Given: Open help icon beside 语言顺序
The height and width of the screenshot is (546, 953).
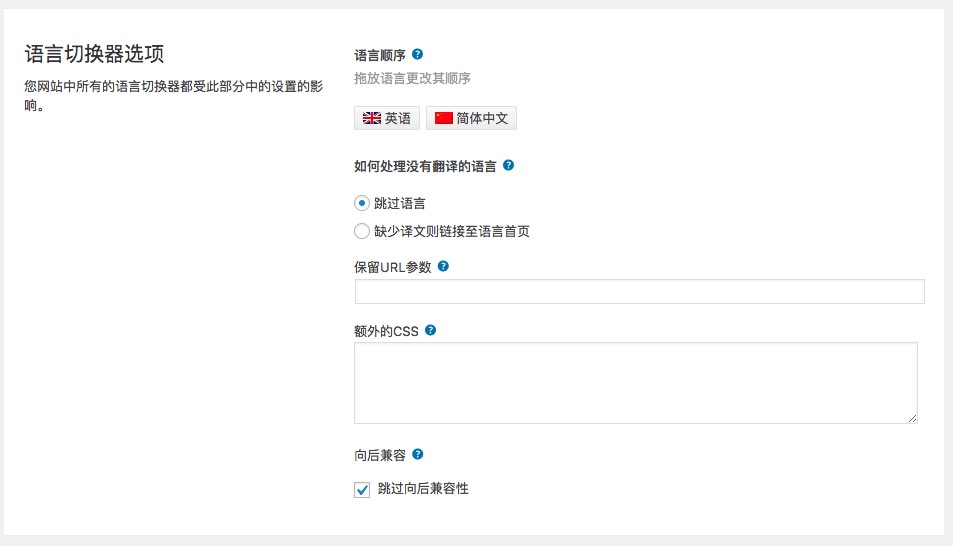Looking at the screenshot, I should coord(417,54).
